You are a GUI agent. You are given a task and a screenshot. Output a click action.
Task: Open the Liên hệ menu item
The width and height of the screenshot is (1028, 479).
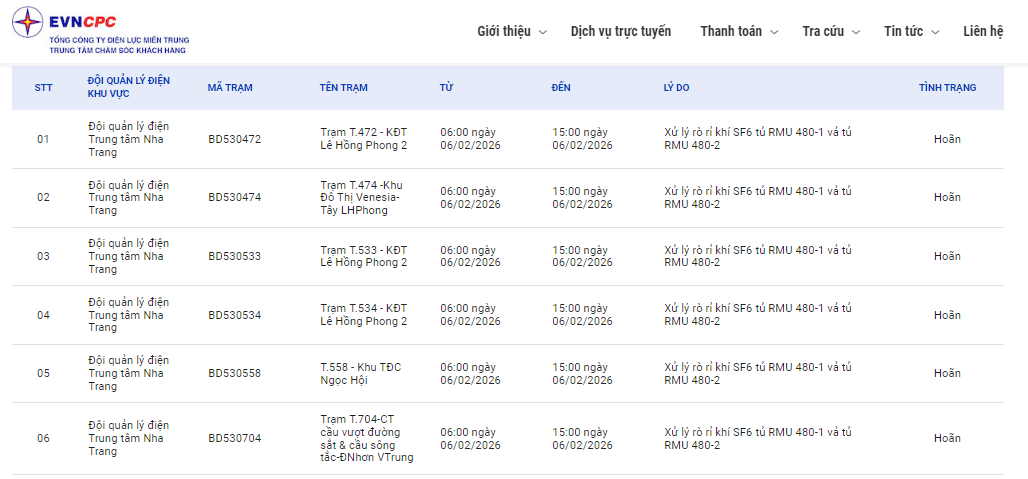point(983,31)
